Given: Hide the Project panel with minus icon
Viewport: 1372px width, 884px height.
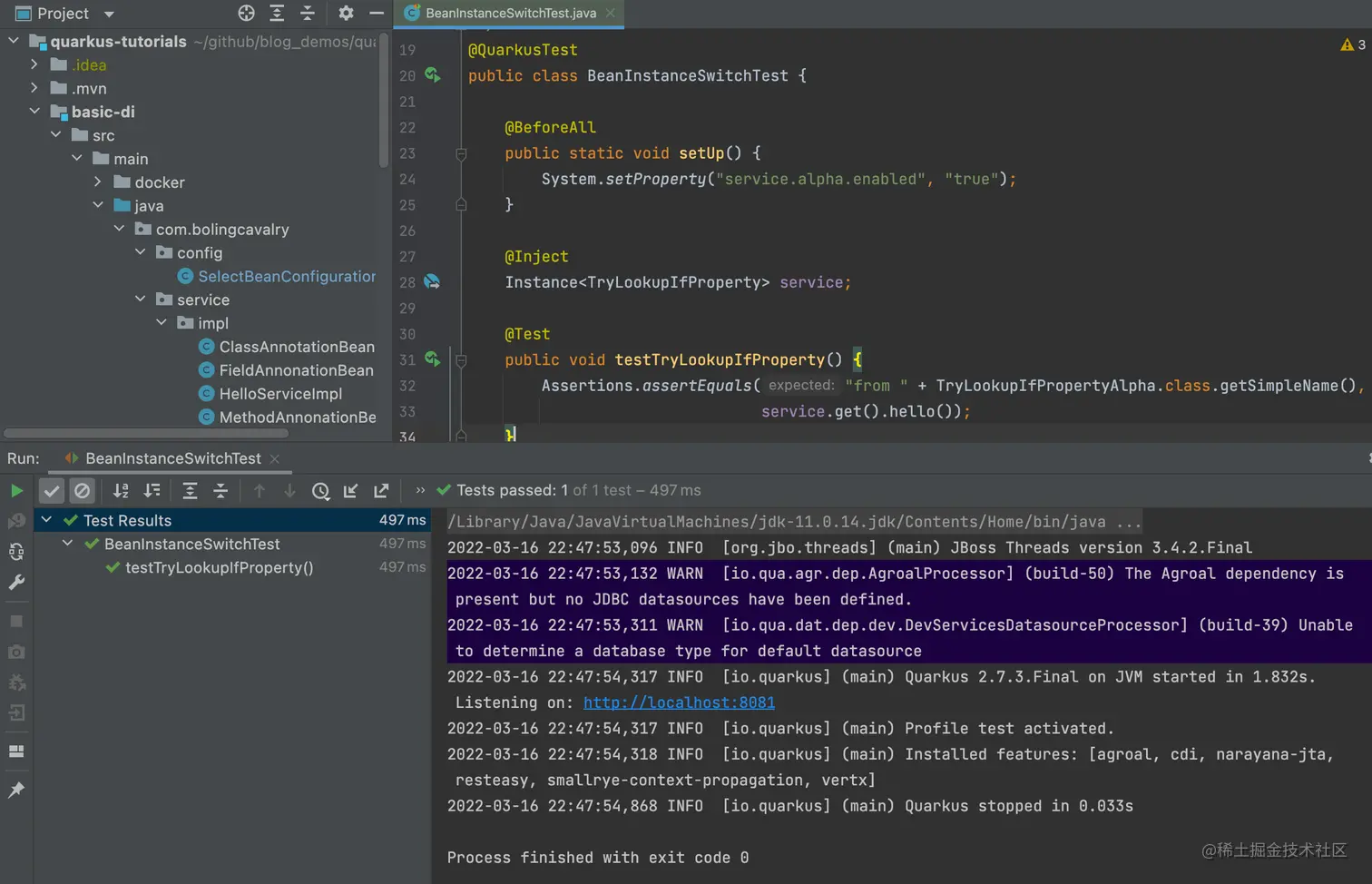Looking at the screenshot, I should 377,13.
